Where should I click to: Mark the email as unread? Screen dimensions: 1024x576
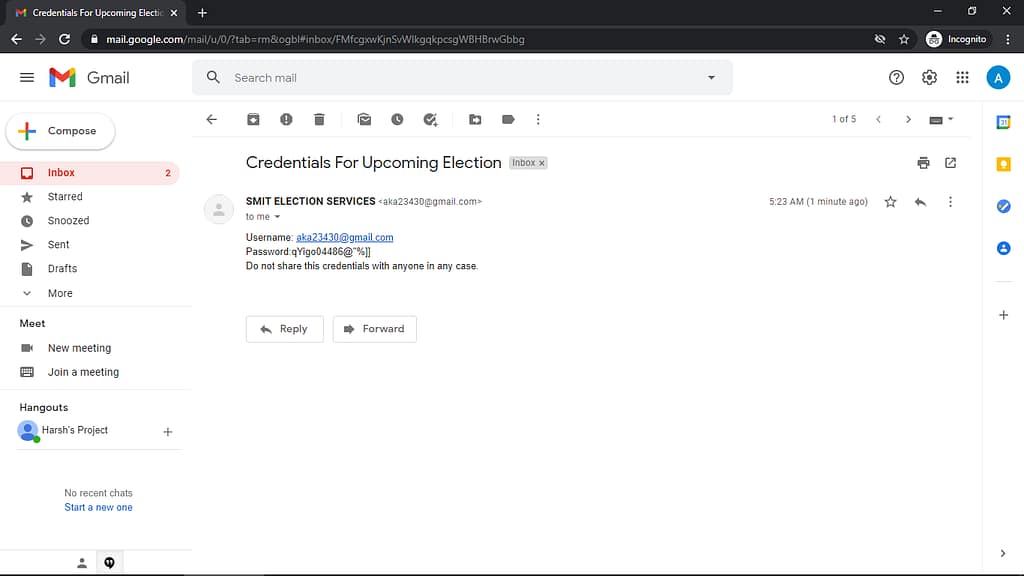tap(364, 119)
